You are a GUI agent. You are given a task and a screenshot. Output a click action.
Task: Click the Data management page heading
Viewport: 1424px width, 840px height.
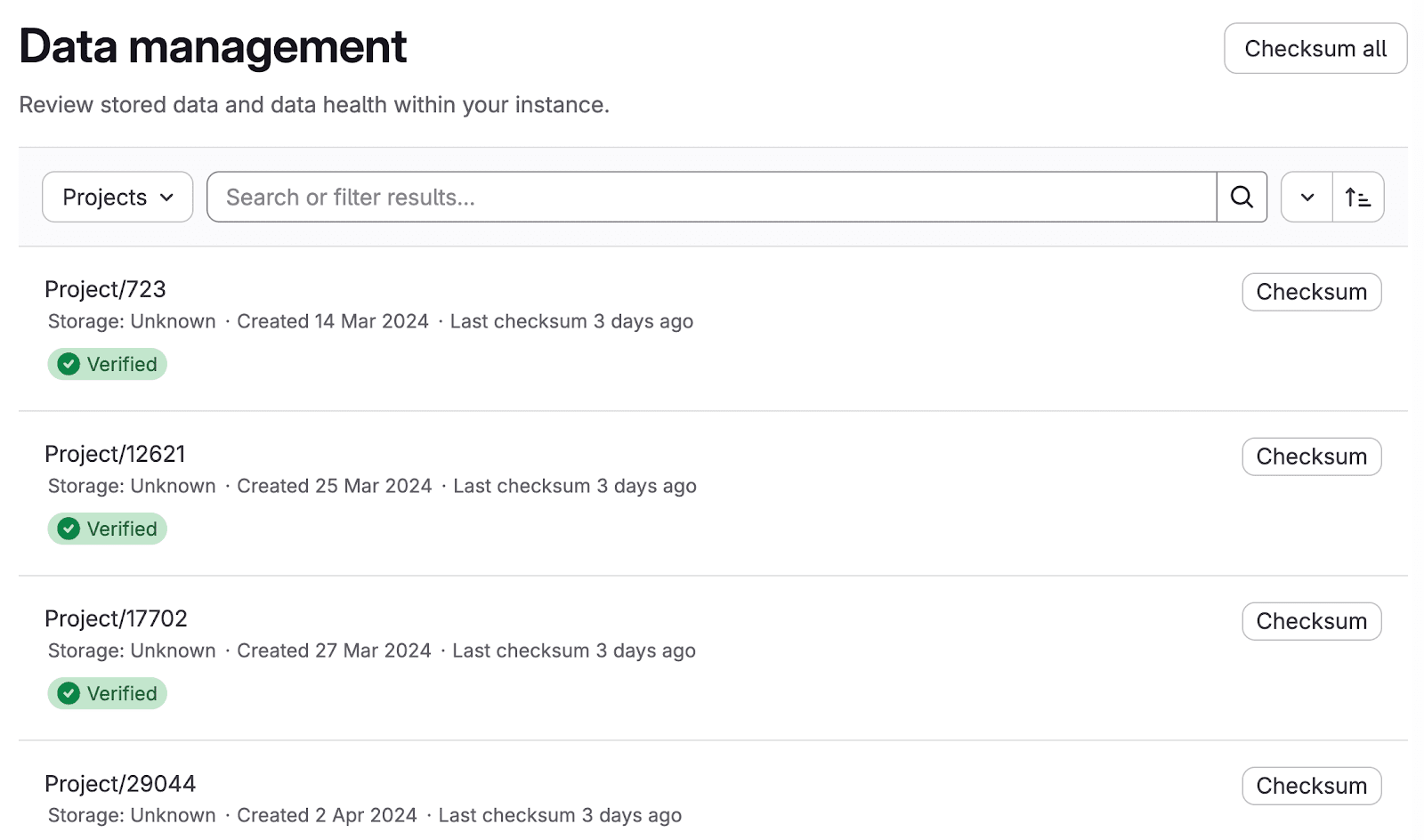point(213,46)
